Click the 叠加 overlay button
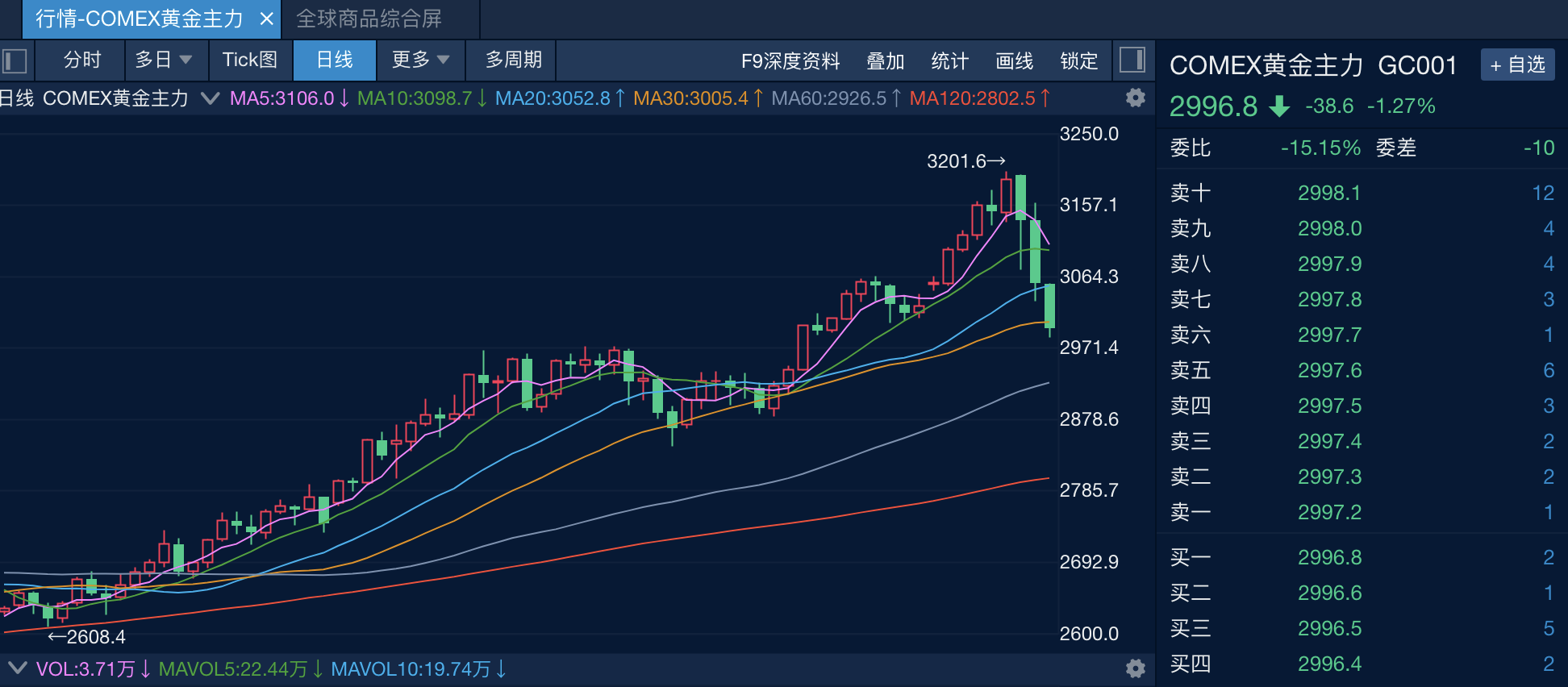The image size is (1568, 687). coord(886,61)
